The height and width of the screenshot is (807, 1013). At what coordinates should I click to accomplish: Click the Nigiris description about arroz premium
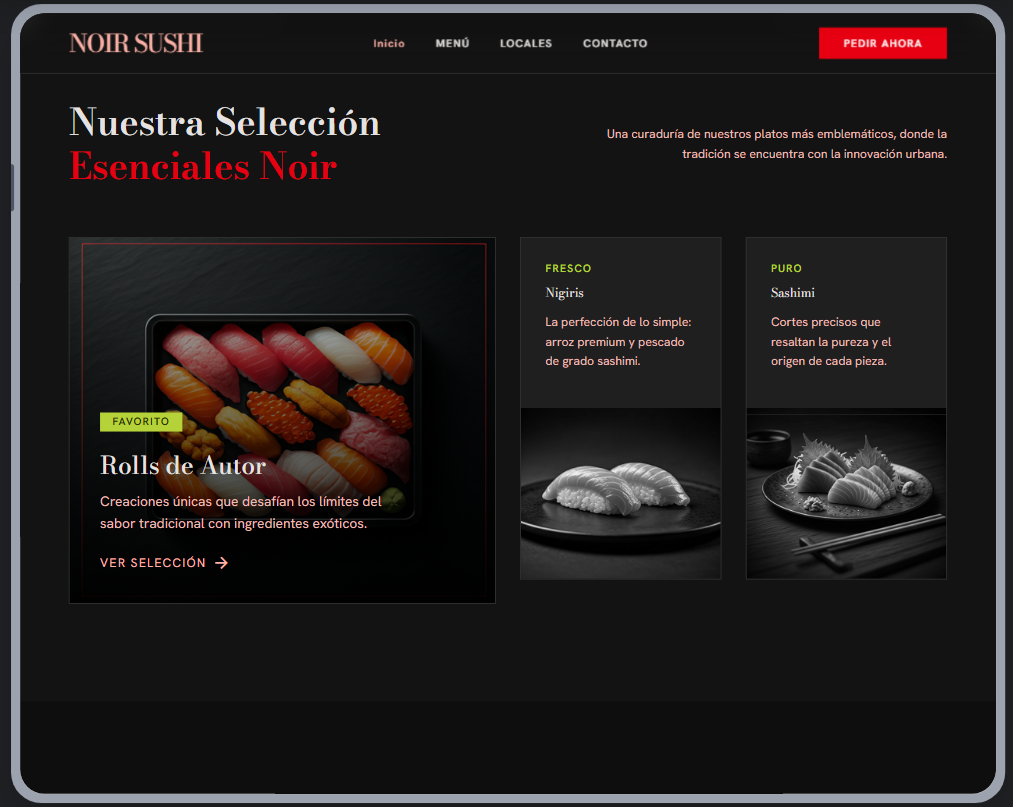point(618,341)
